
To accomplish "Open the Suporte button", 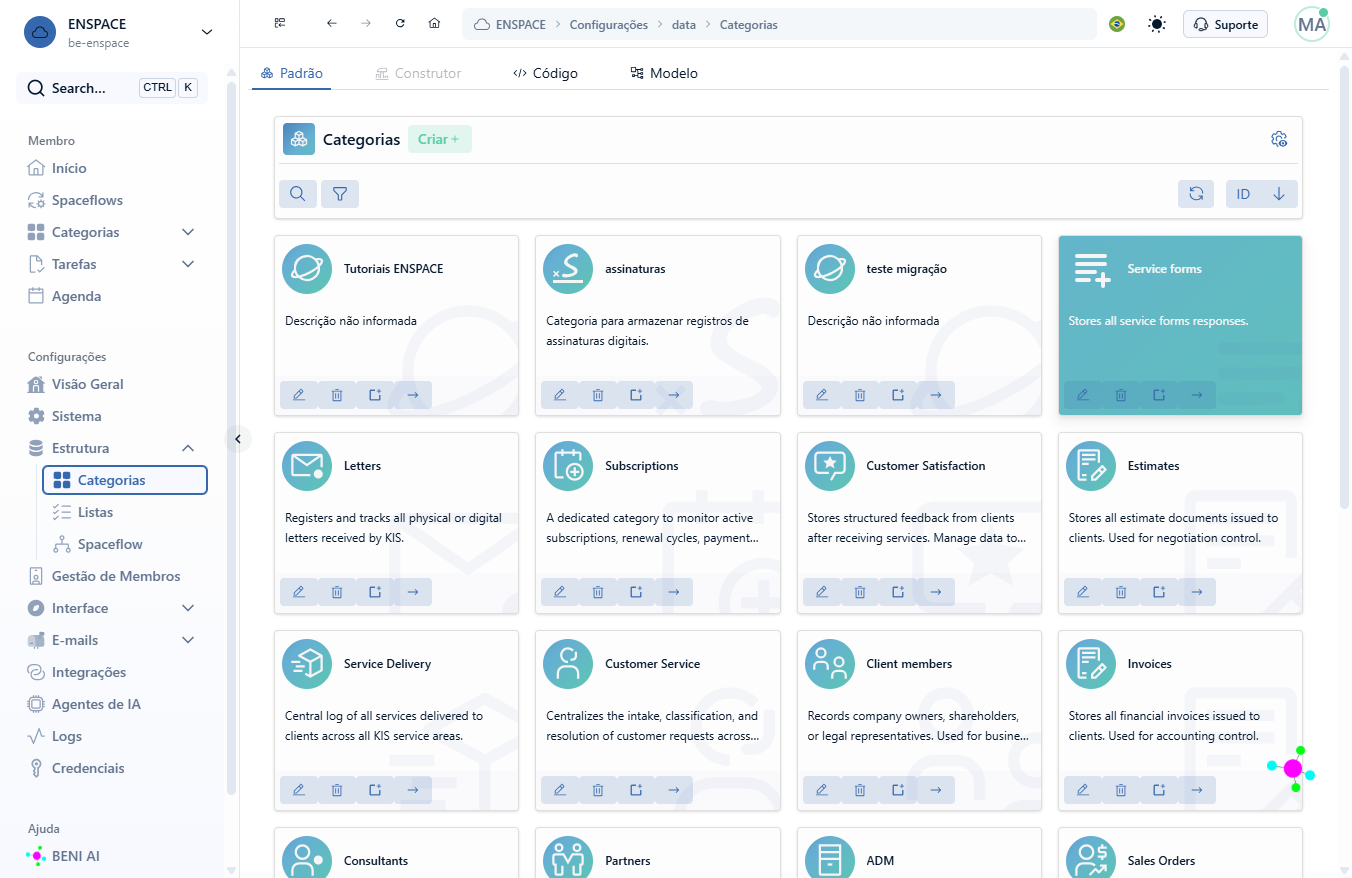I will [x=1225, y=24].
